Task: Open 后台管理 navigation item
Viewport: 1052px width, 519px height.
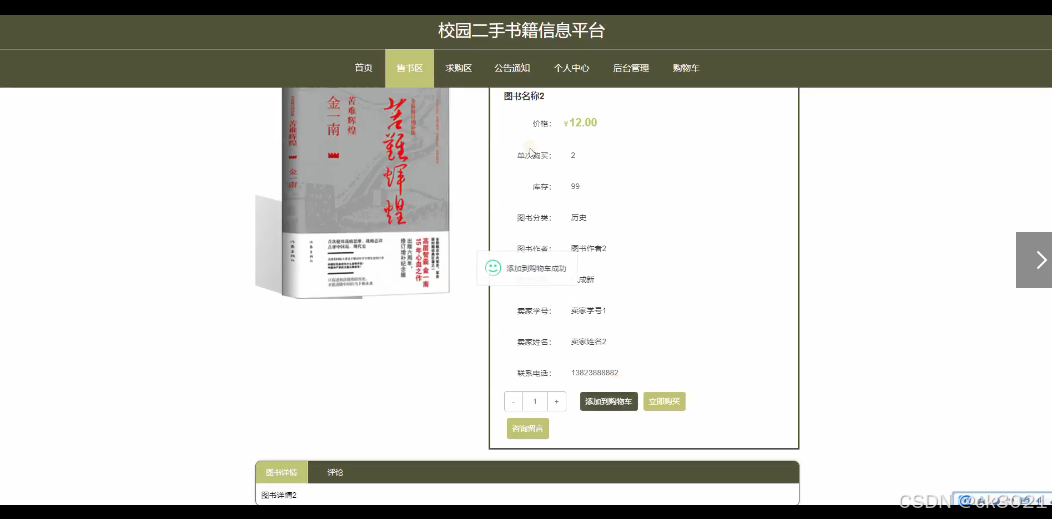Action: pyautogui.click(x=631, y=68)
